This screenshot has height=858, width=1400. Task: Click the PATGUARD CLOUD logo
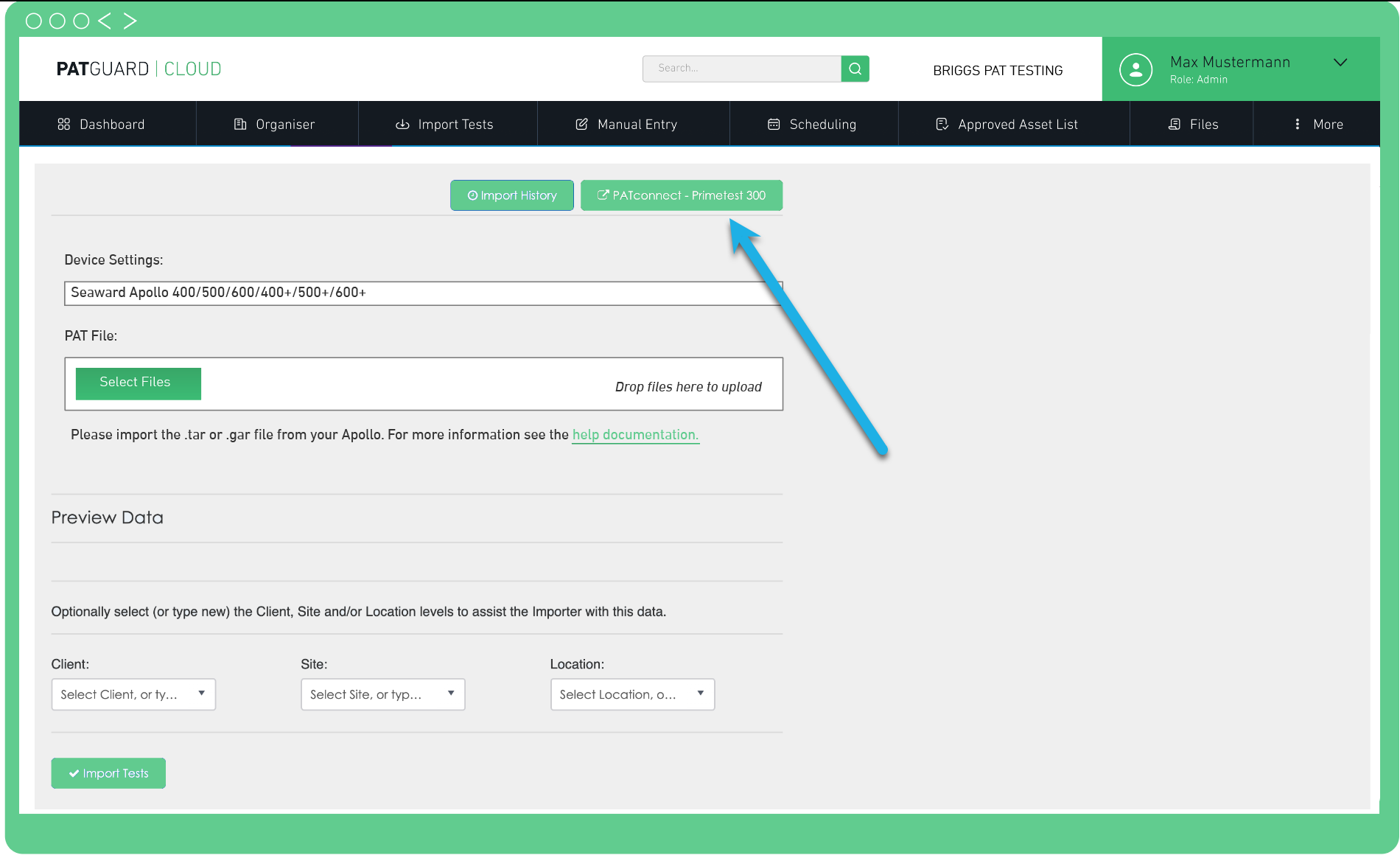pos(139,69)
